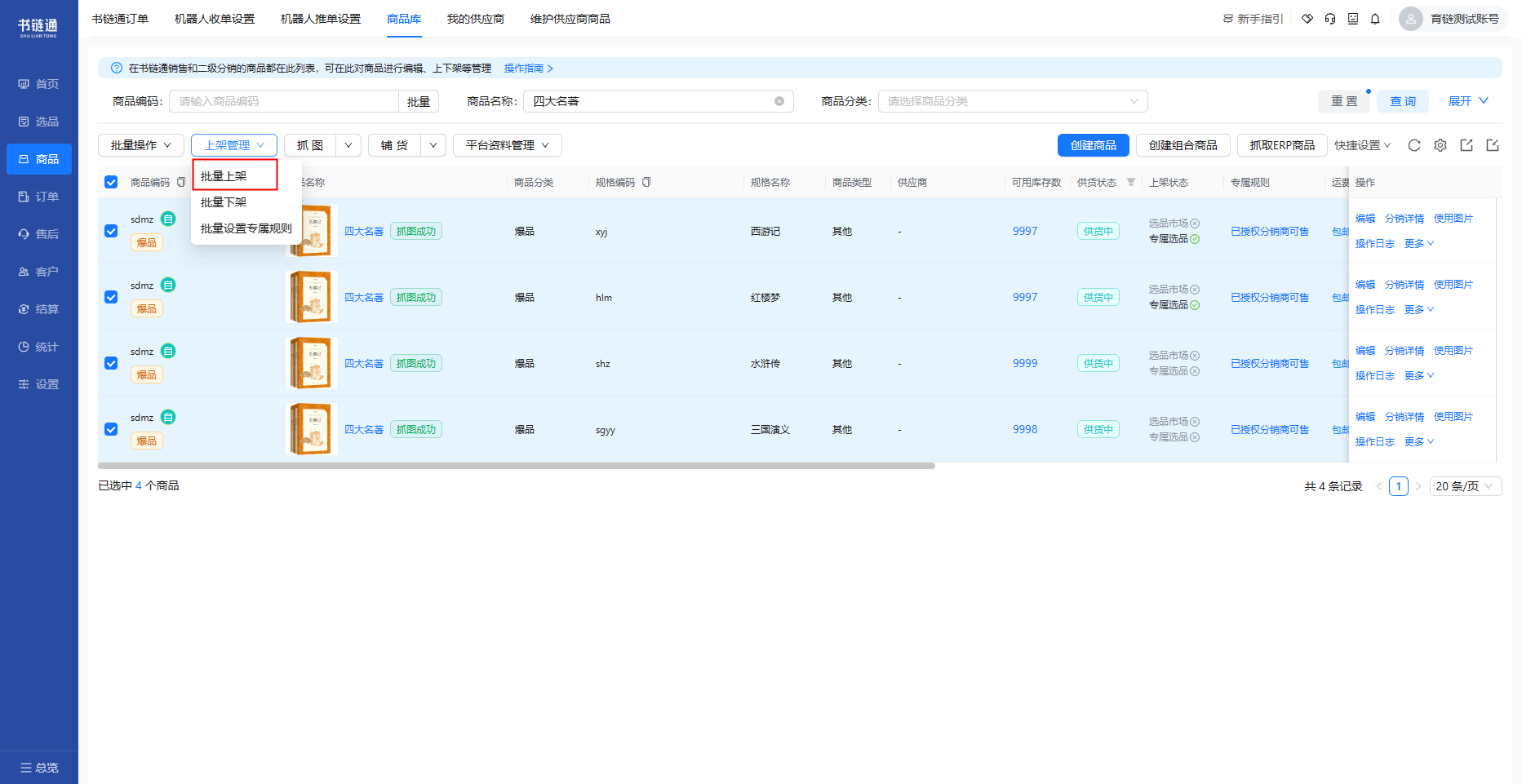
Task: Open arrow next to 铺货 button
Action: pos(433,145)
